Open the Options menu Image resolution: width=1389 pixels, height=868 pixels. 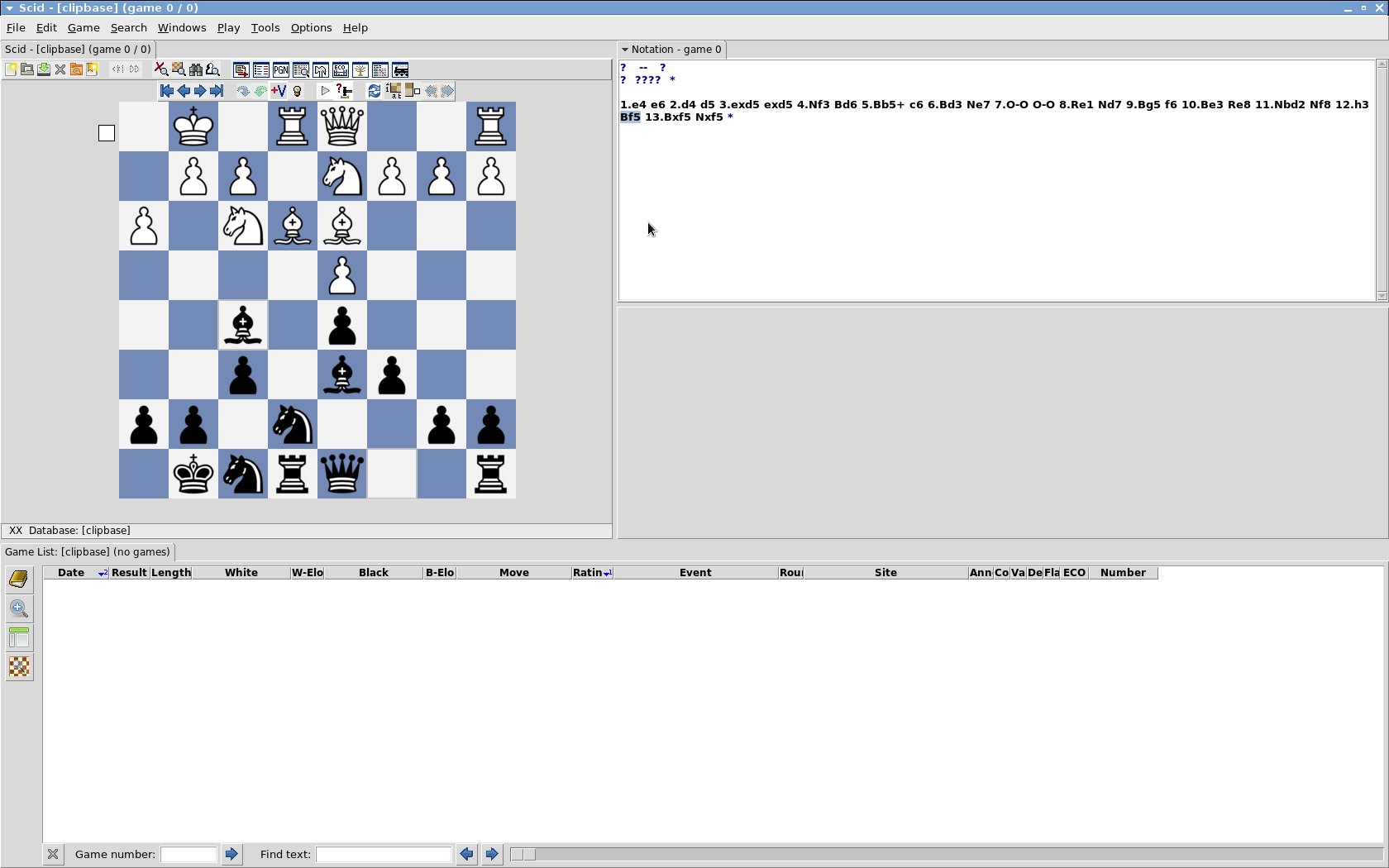tap(311, 27)
